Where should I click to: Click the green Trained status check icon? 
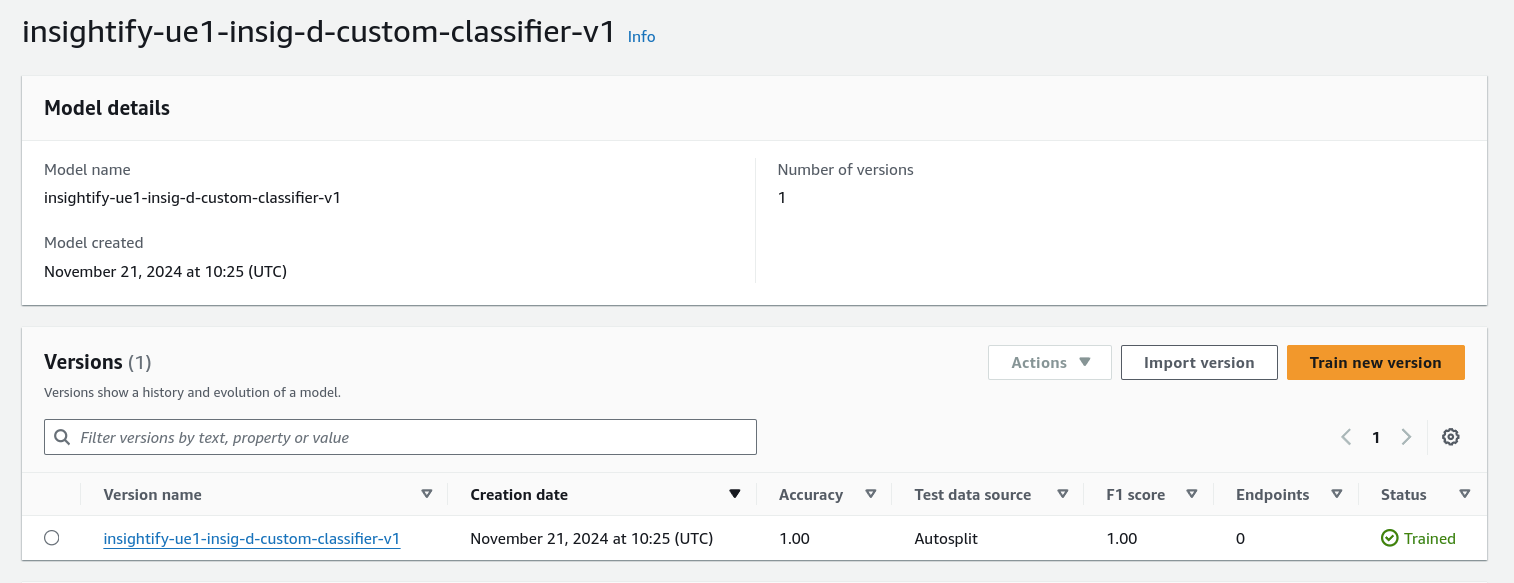point(1390,538)
